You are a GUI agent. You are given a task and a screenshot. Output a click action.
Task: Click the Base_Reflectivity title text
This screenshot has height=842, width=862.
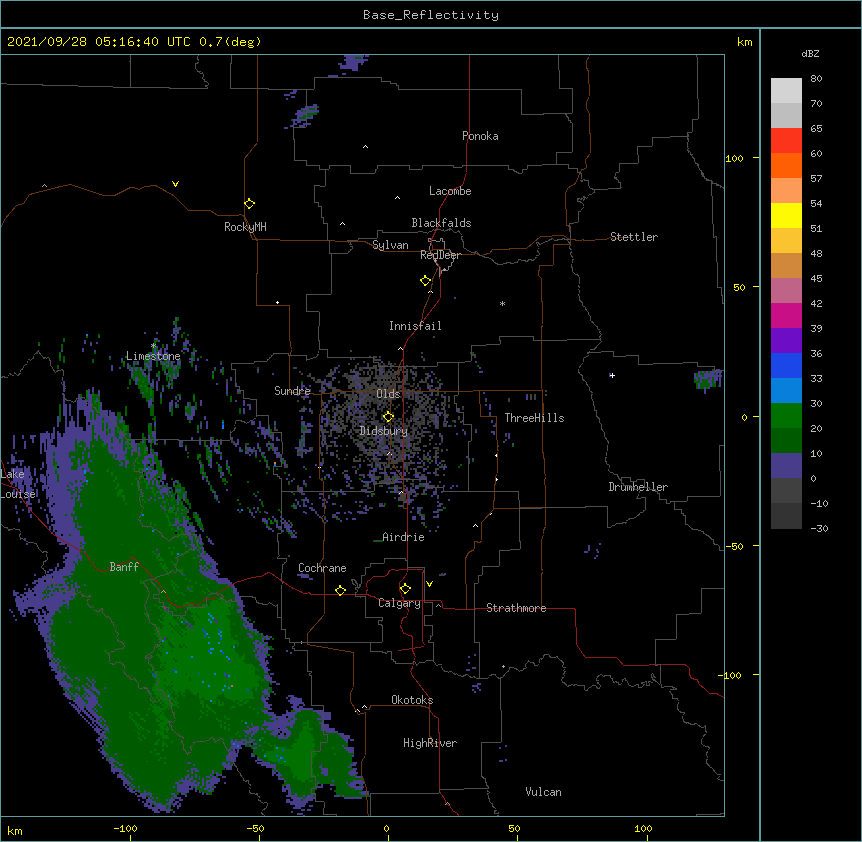click(431, 15)
